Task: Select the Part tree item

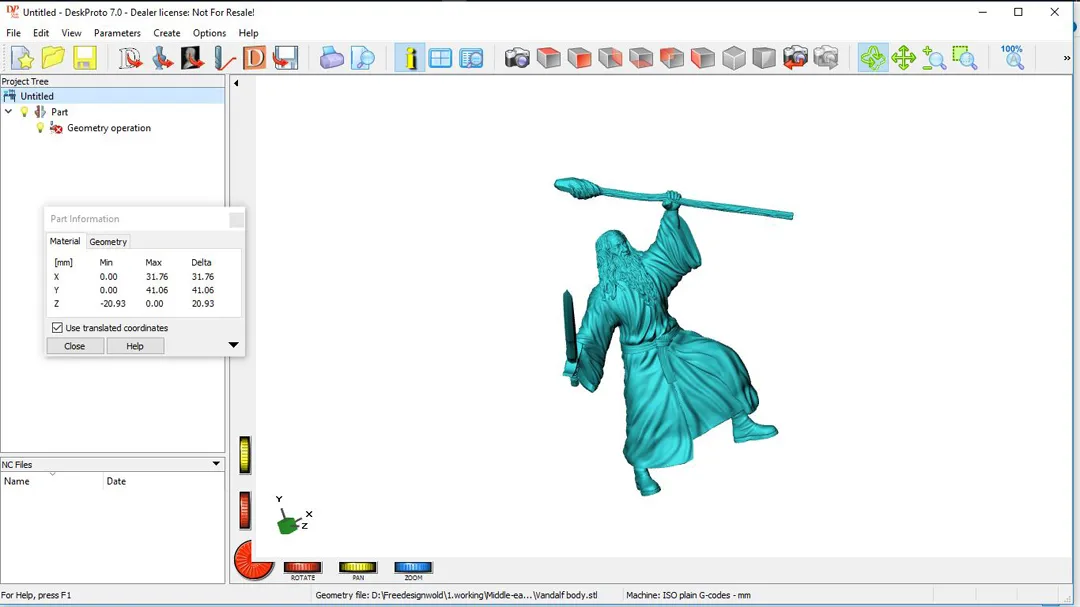Action: [x=59, y=112]
